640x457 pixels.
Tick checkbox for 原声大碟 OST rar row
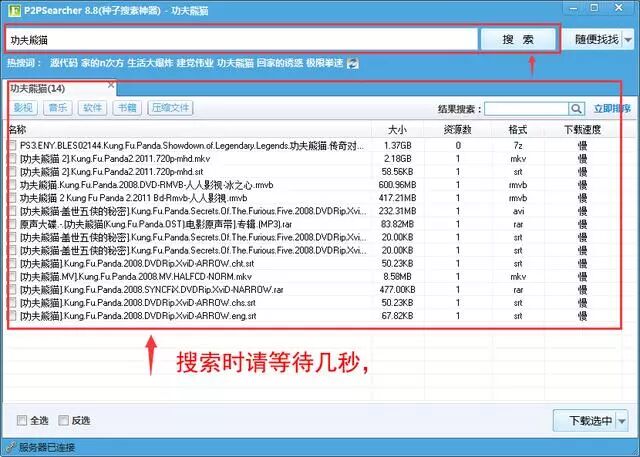[13, 224]
